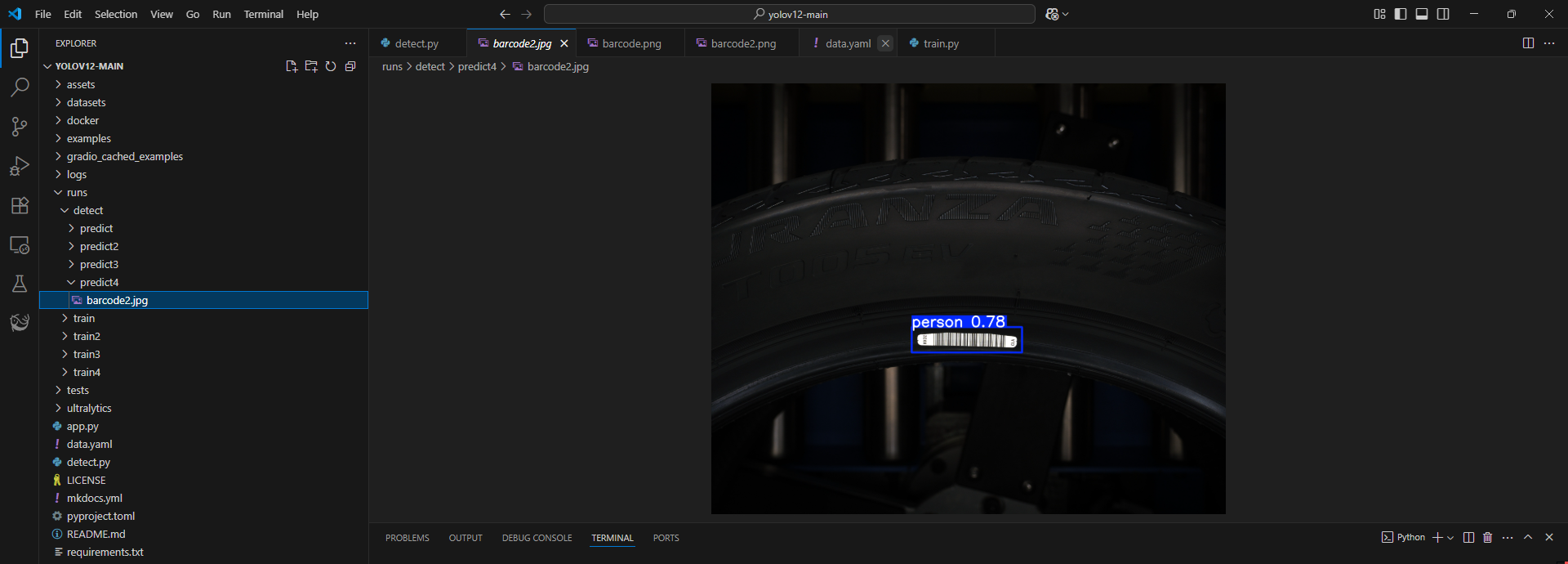Show the PROBLEMS panel tab
Image resolution: width=1568 pixels, height=564 pixels.
(408, 538)
